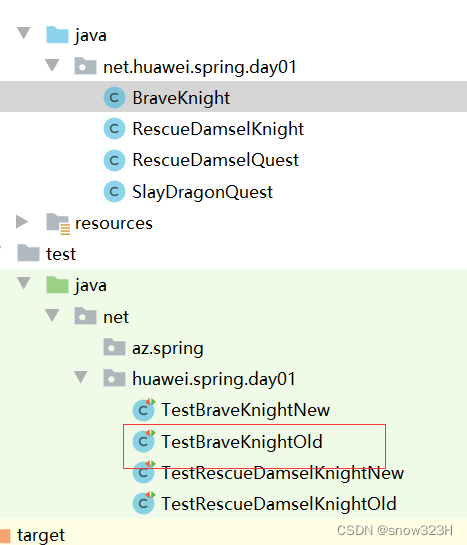Viewport: 467px width, 545px height.
Task: Click the BraveKnight class icon
Action: click(x=114, y=98)
